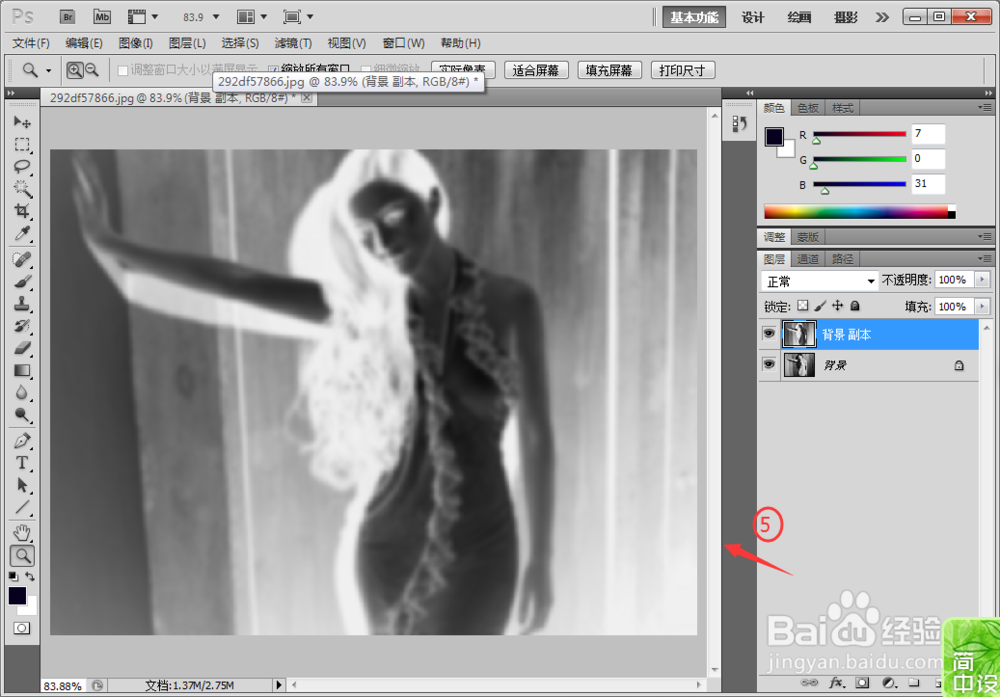Screen dimensions: 1000x697
Task: Select the Path Selection tool
Action: [x=22, y=485]
